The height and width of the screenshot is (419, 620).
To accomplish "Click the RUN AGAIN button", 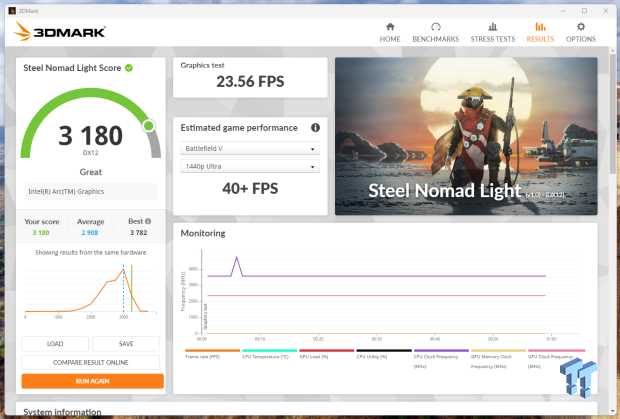I will pos(93,381).
